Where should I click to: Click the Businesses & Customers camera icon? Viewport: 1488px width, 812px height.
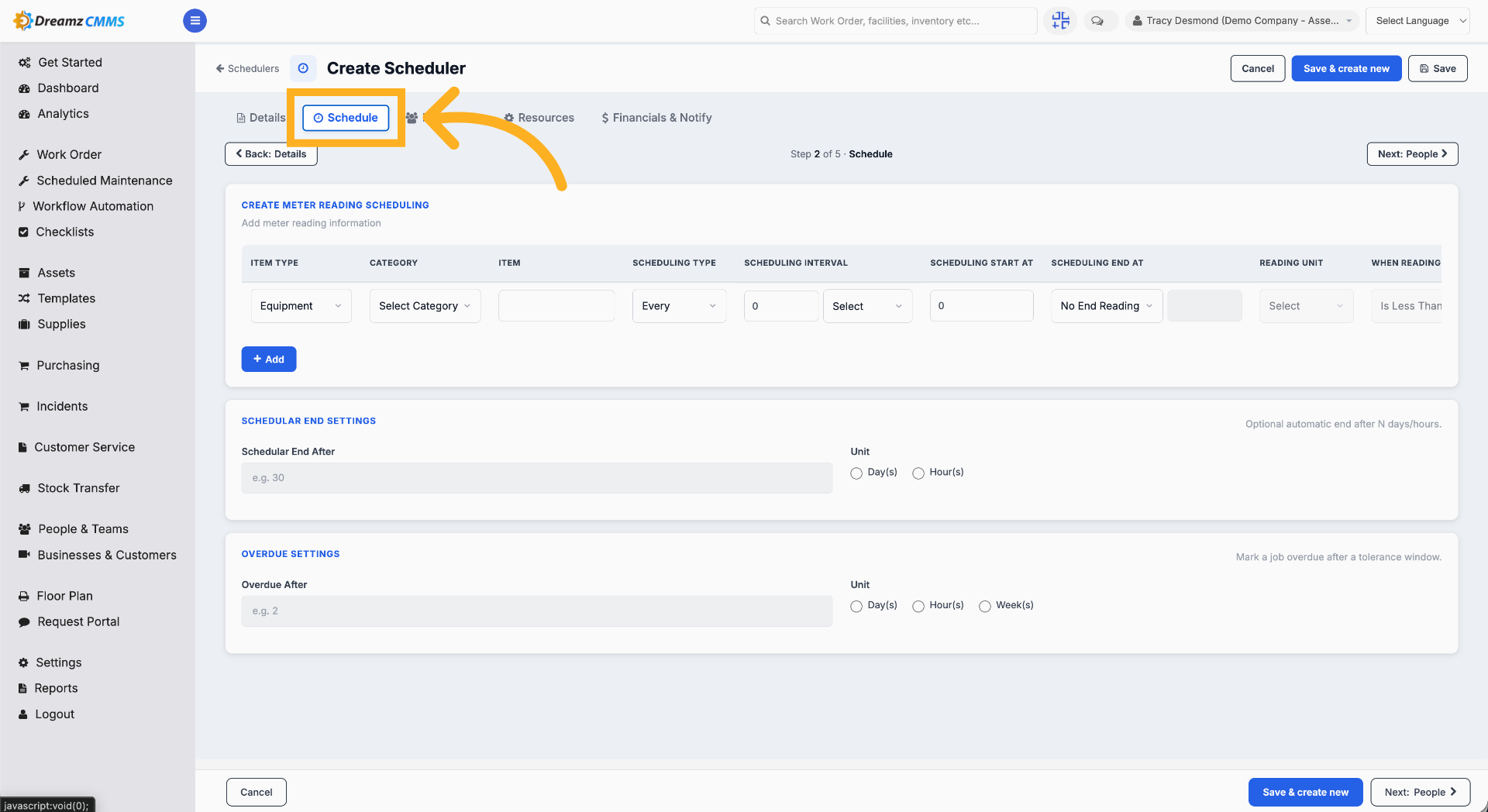pyautogui.click(x=24, y=555)
